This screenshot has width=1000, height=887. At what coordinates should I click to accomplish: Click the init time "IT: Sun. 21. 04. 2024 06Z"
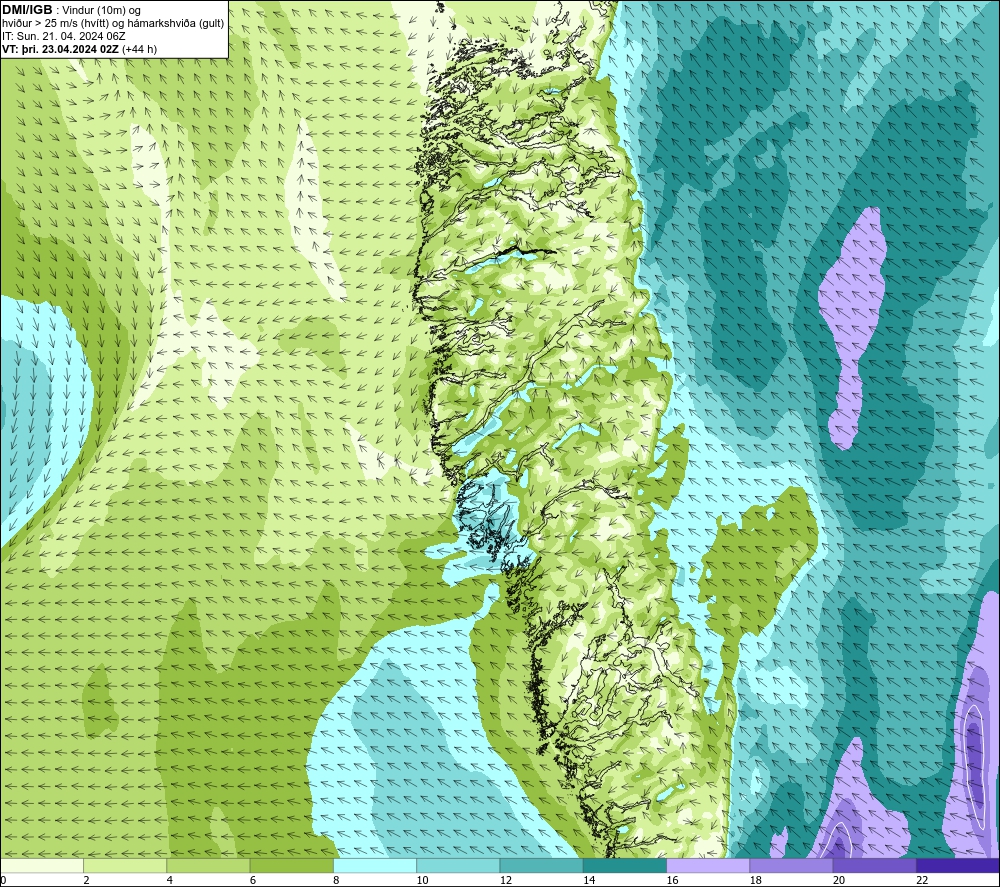[64, 36]
